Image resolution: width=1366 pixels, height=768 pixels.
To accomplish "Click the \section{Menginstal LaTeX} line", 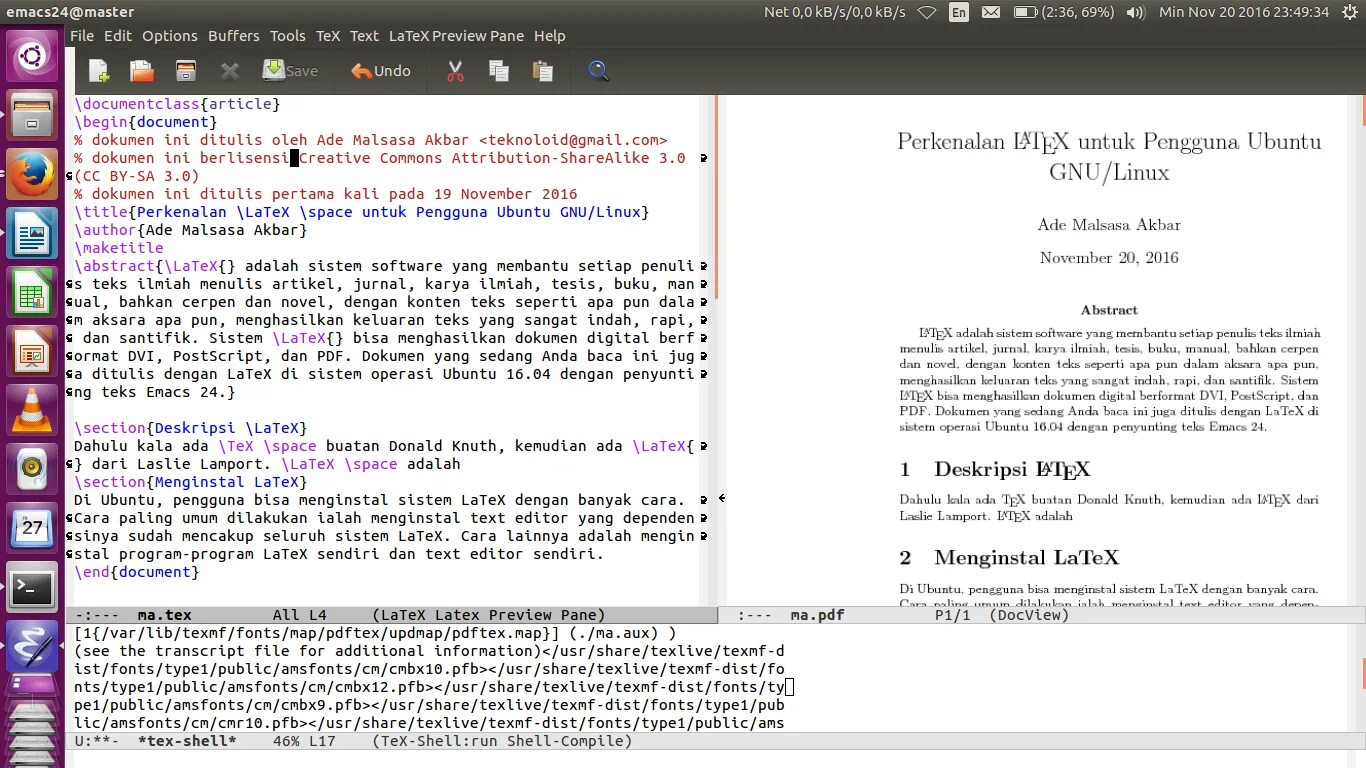I will coord(191,482).
